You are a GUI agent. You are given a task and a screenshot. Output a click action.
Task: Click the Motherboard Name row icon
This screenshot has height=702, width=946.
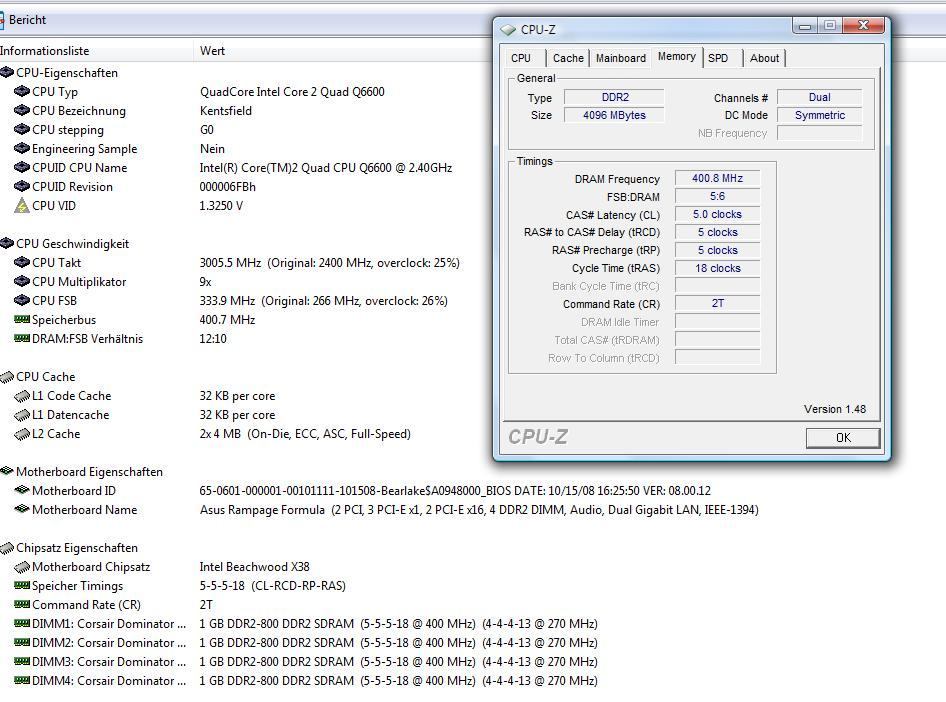22,509
